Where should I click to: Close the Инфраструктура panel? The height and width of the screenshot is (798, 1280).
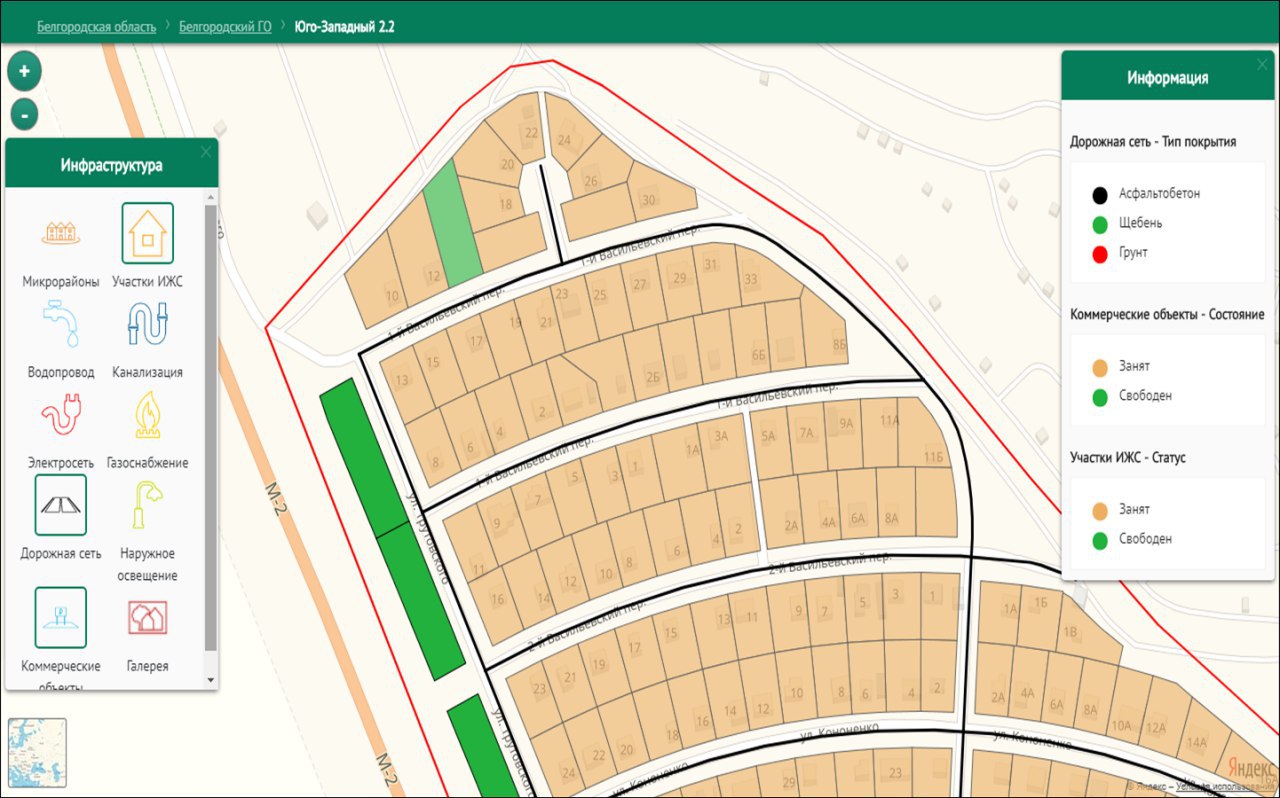[x=206, y=152]
